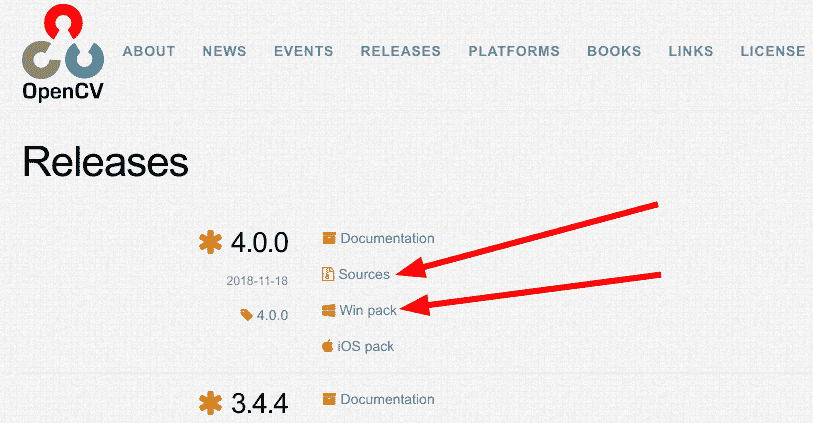Click the Apple icon beside iOS pack
This screenshot has height=423, width=813.
point(327,346)
